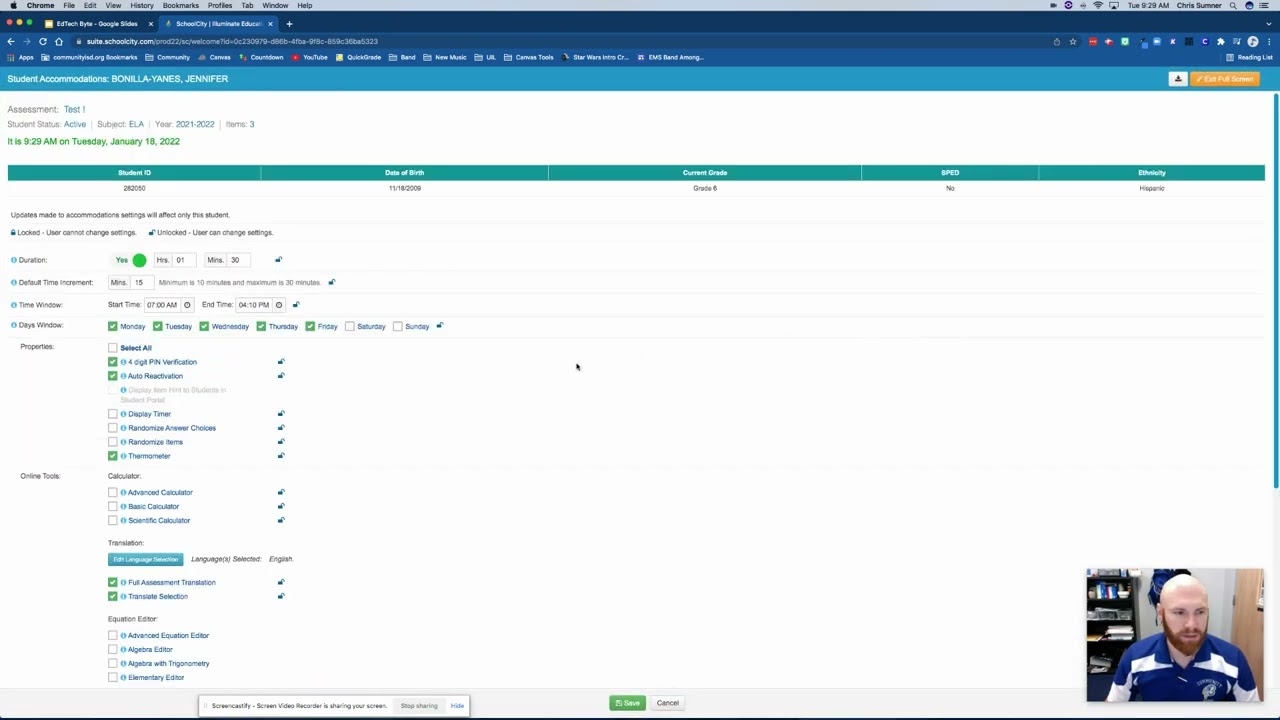Click the download icon button in header

pyautogui.click(x=1178, y=79)
